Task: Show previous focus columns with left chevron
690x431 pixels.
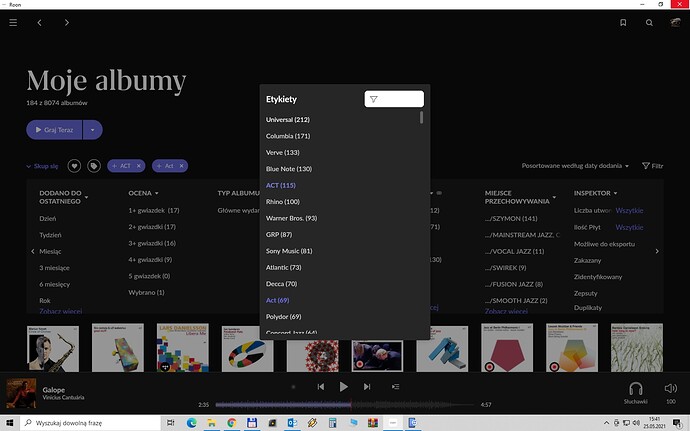Action: (x=33, y=251)
